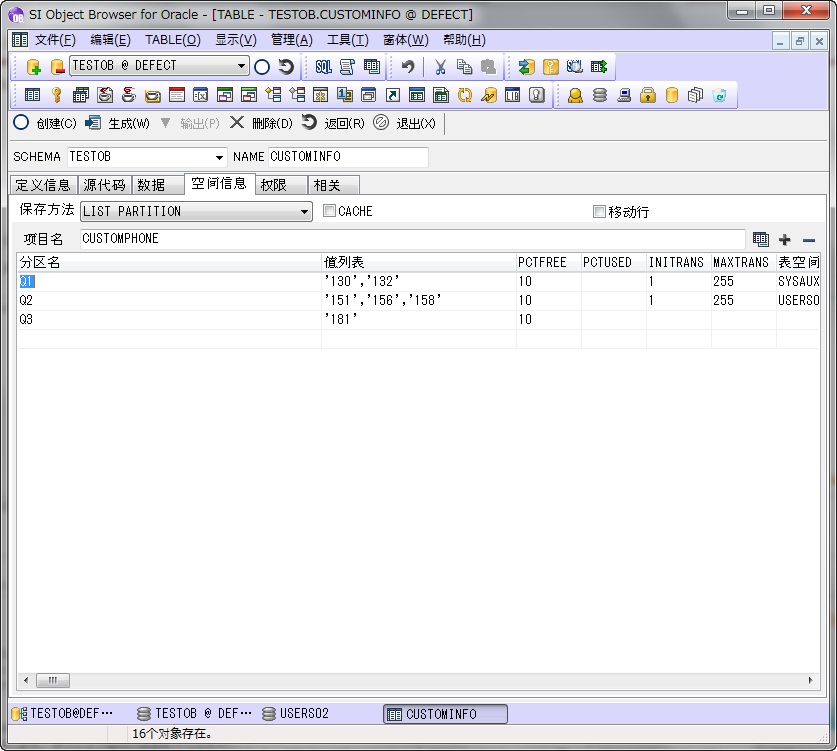This screenshot has width=837, height=751.
Task: Open the TESTOB @ DEFECT connection dropdown
Action: 242,66
